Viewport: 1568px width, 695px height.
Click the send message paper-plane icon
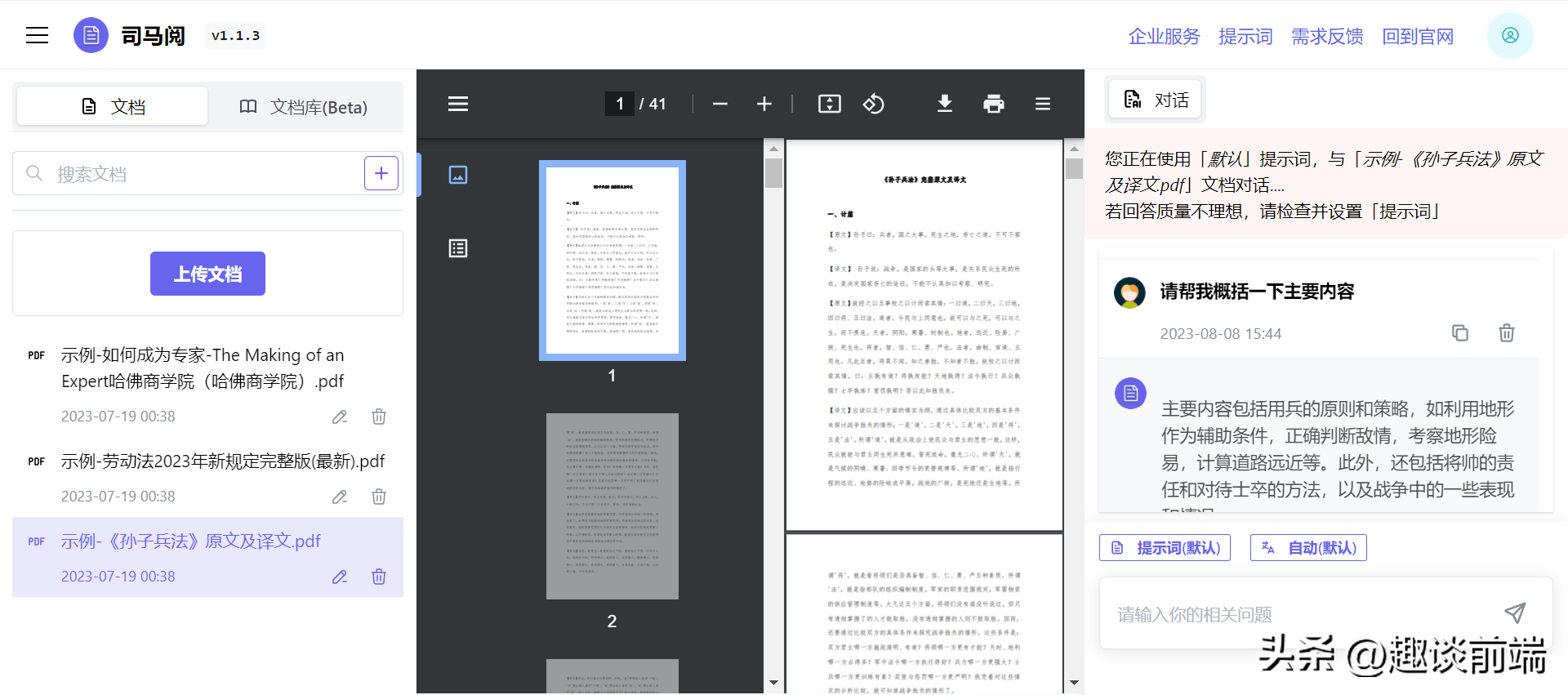click(x=1515, y=613)
